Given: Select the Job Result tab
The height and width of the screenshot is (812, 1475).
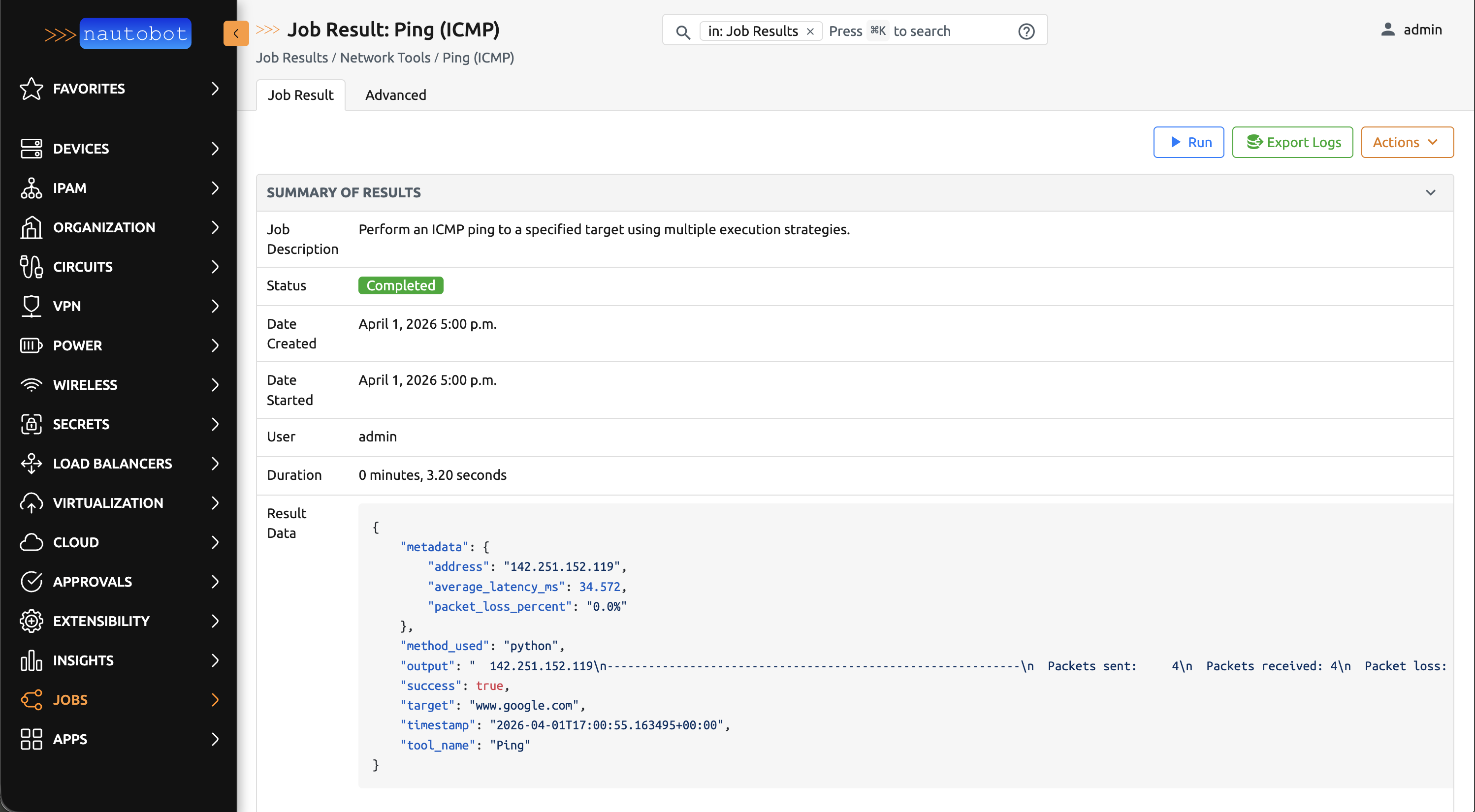Looking at the screenshot, I should [x=300, y=95].
